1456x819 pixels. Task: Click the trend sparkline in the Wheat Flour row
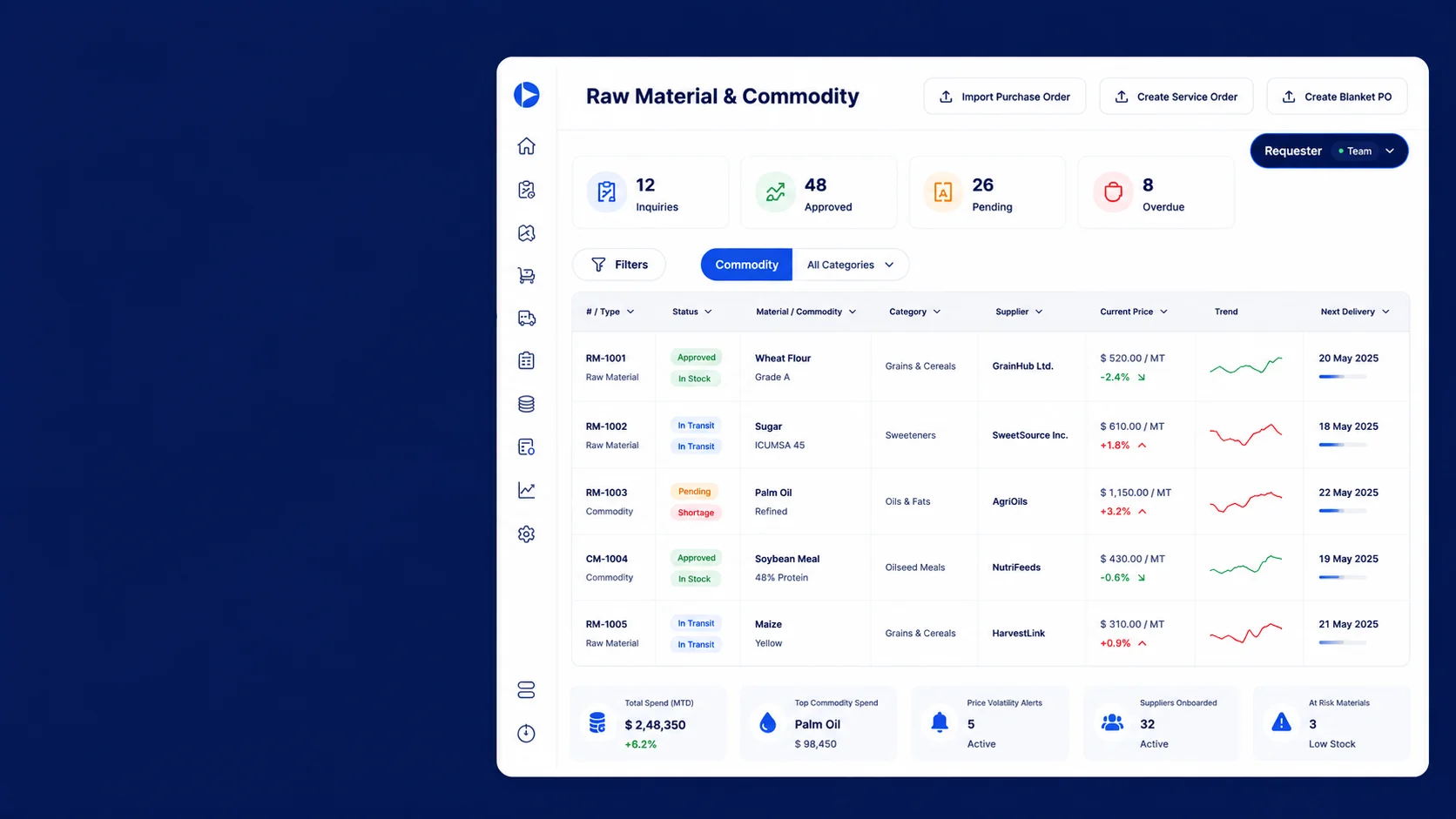coord(1245,366)
